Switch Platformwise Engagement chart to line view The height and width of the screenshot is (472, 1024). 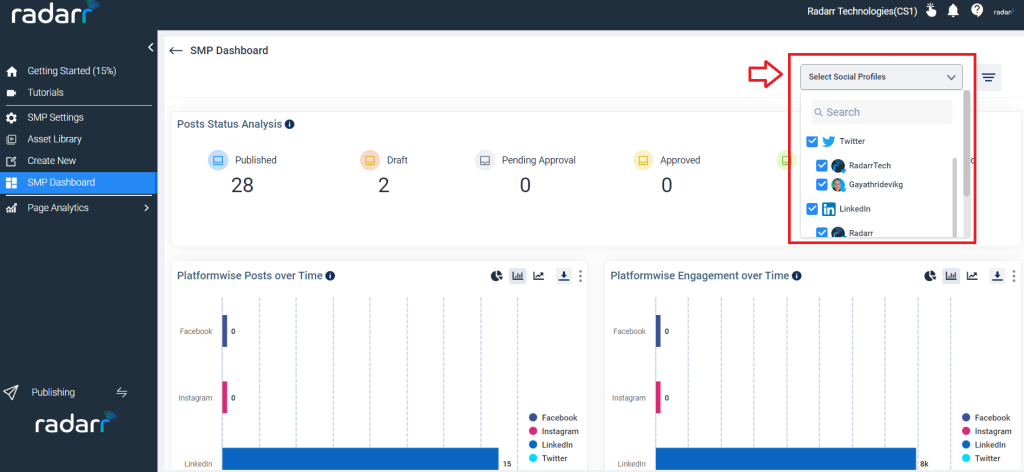click(972, 276)
